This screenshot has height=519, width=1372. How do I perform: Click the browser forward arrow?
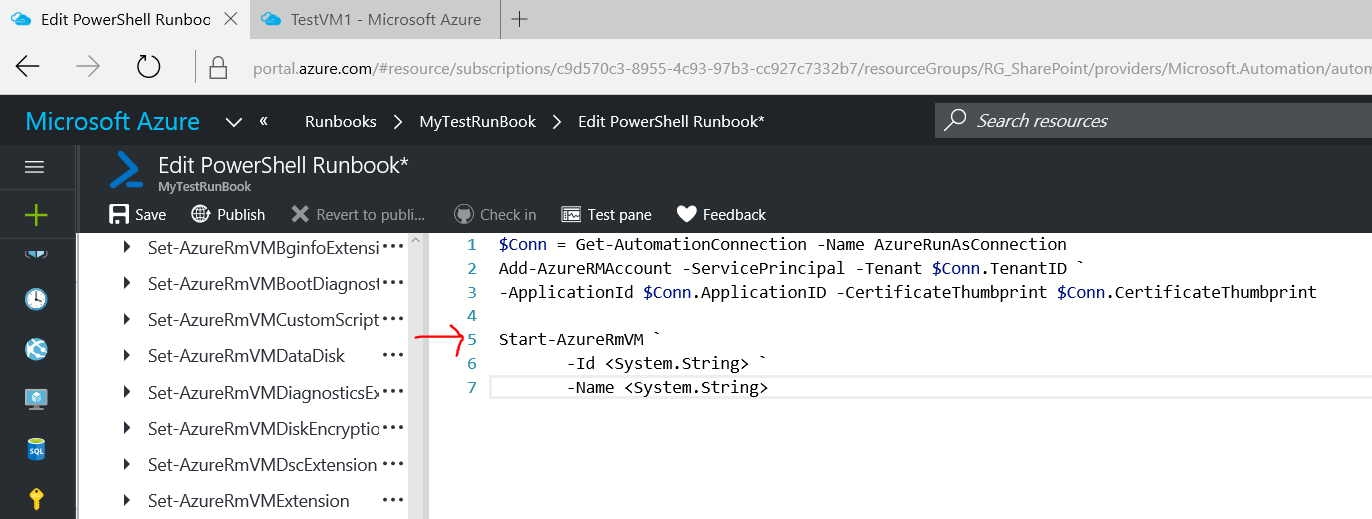pos(88,67)
